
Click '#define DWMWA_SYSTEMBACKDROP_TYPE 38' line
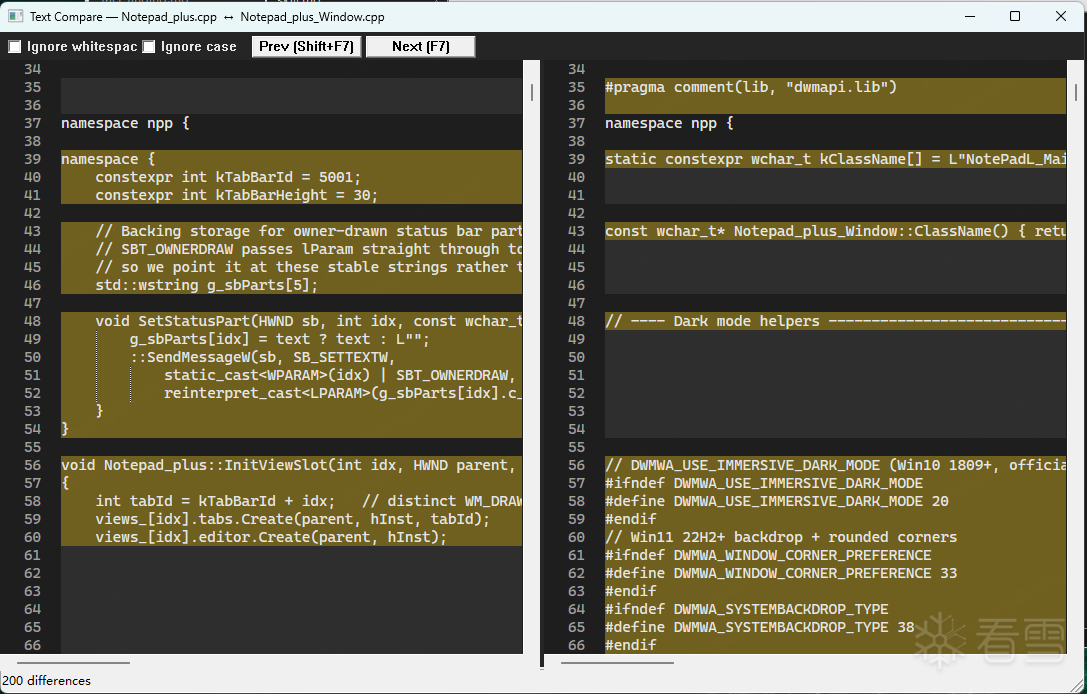pos(759,628)
